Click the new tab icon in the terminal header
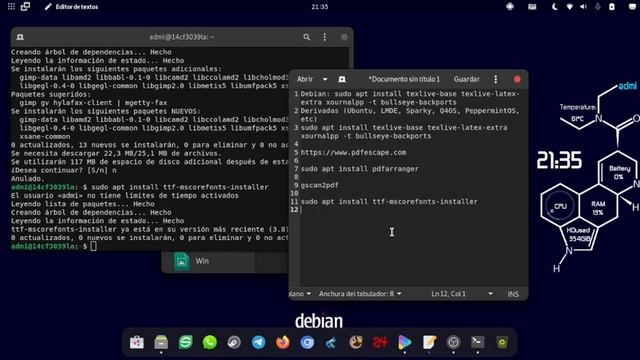 [20, 37]
